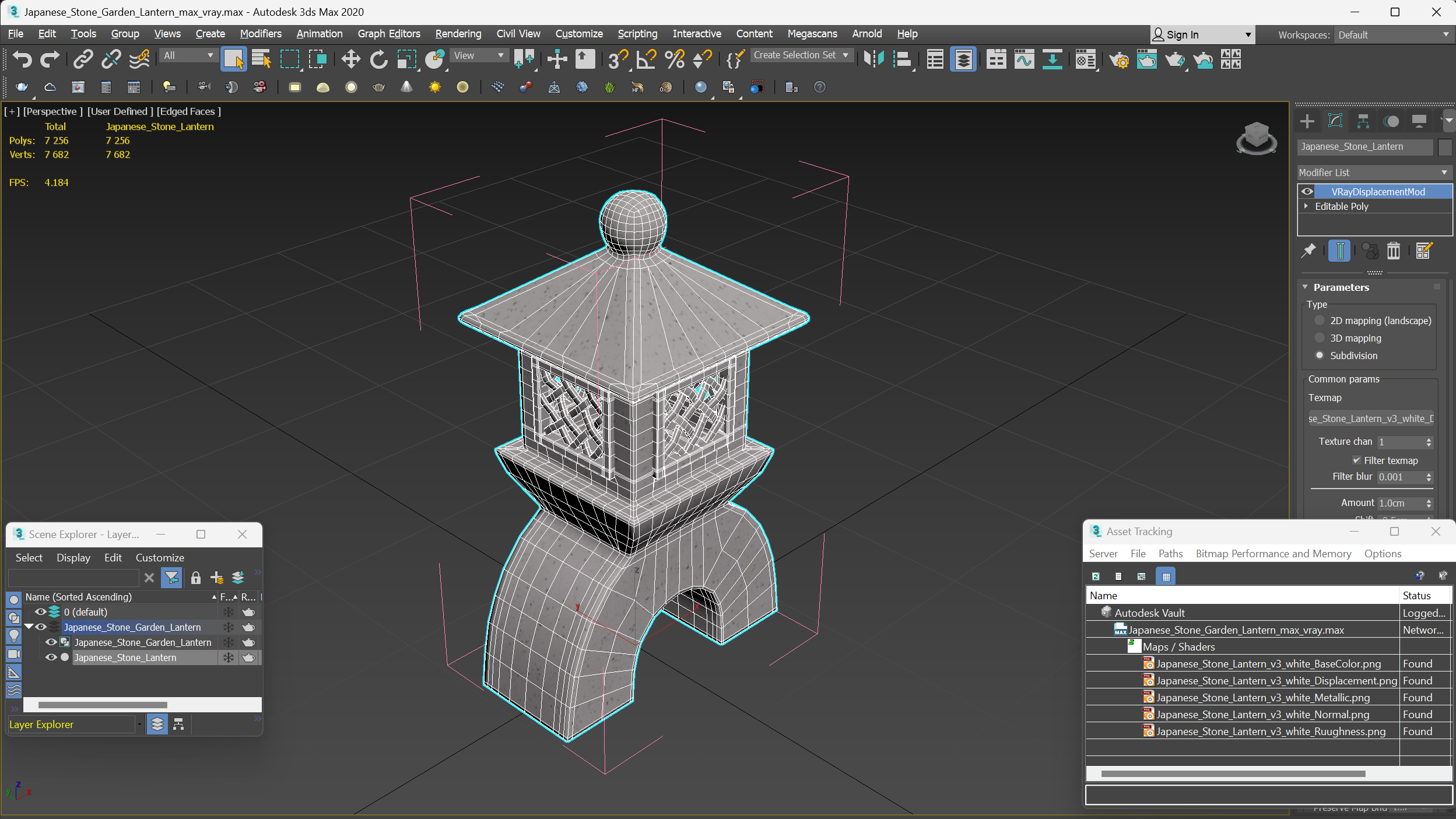Click the Name column header in Asset Tracking
The width and height of the screenshot is (1456, 819).
click(1242, 596)
